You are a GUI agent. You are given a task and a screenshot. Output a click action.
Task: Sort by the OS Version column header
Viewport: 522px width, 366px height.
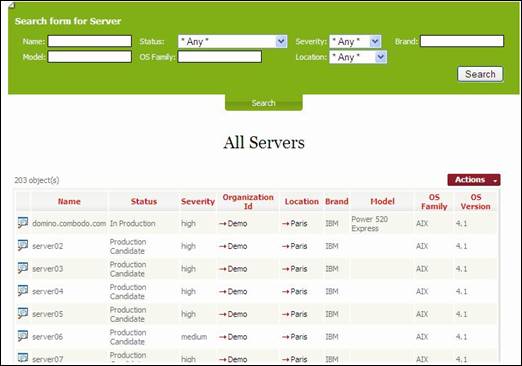point(475,202)
